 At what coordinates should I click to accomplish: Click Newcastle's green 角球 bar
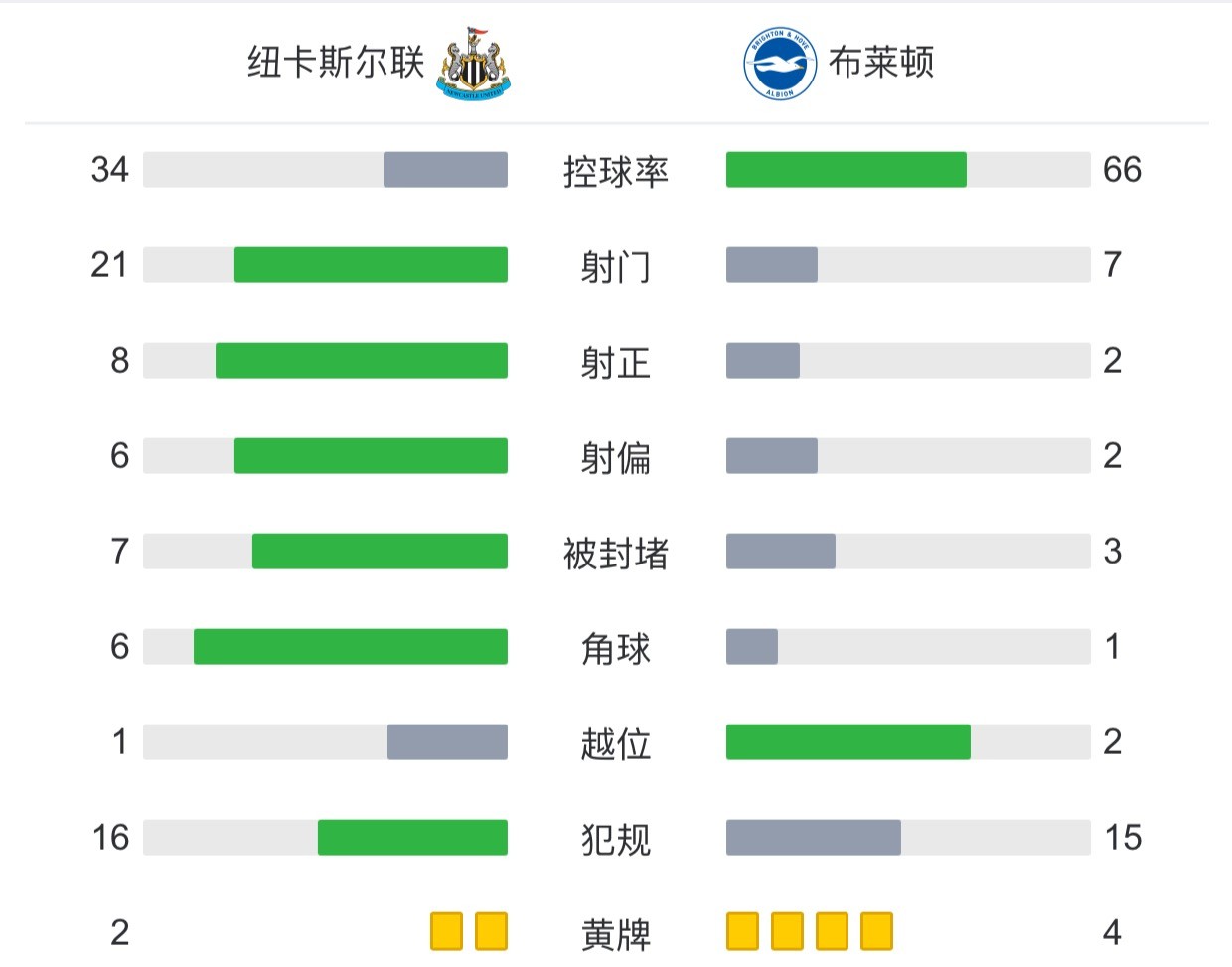point(351,647)
